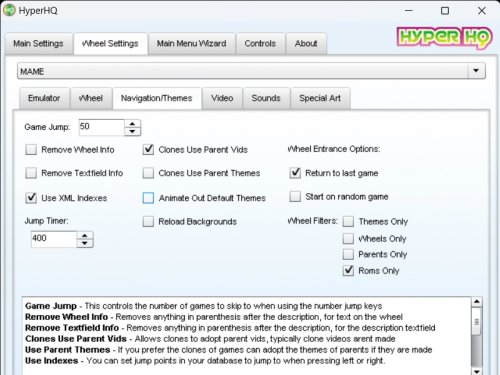
Task: Enable Start on random game
Action: [295, 197]
